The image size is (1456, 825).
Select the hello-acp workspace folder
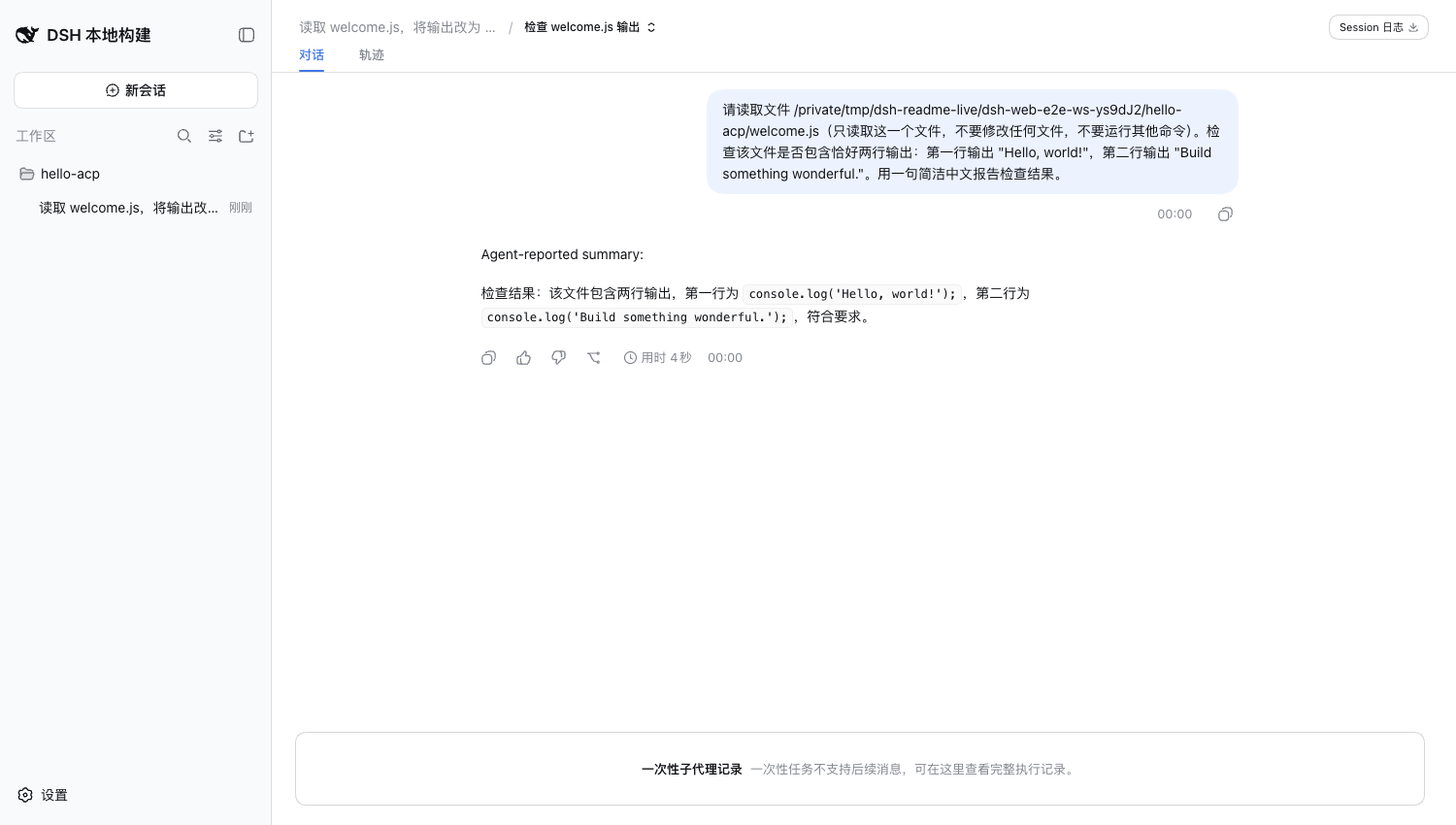(136, 174)
